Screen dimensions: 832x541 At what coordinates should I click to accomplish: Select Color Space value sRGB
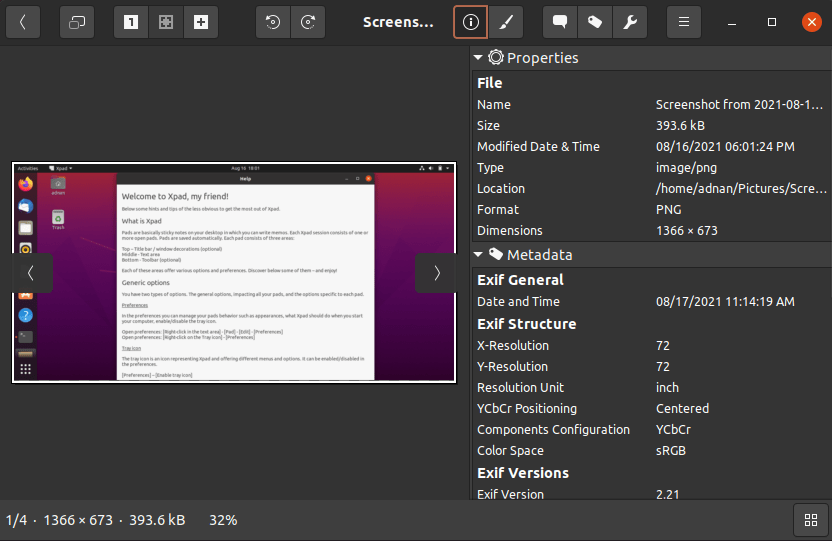(x=671, y=451)
